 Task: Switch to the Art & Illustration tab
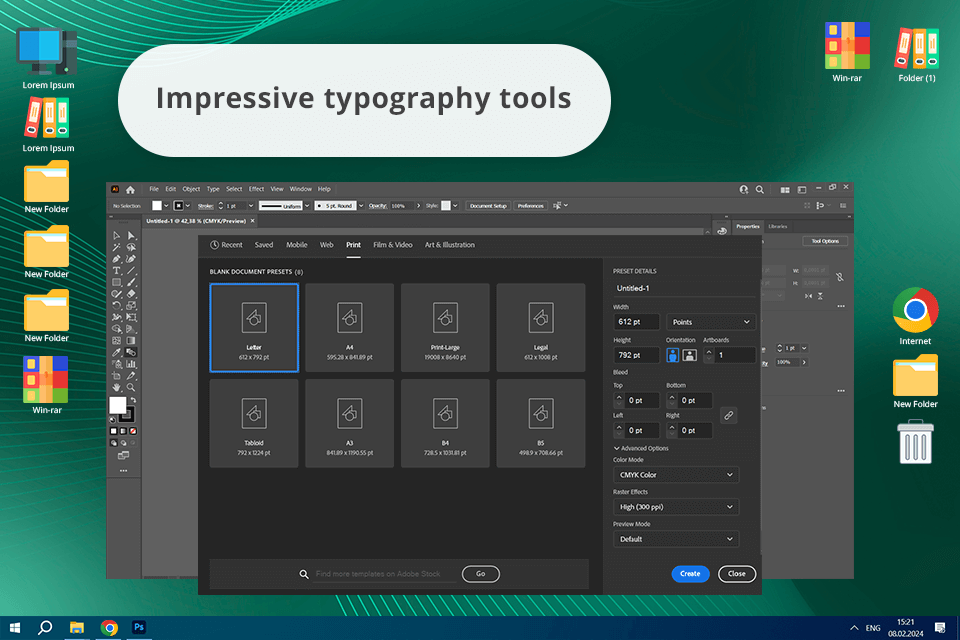449,245
